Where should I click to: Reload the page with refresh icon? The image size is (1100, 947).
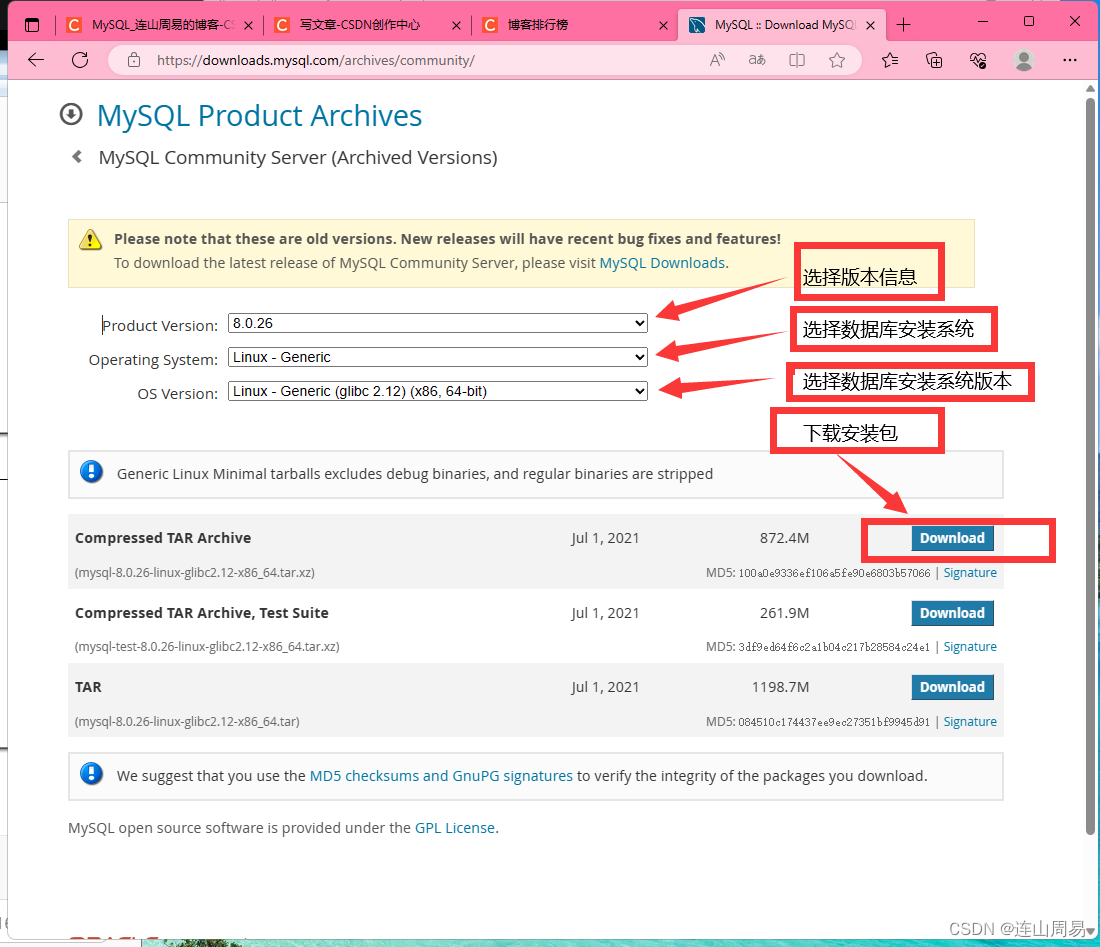coord(80,60)
